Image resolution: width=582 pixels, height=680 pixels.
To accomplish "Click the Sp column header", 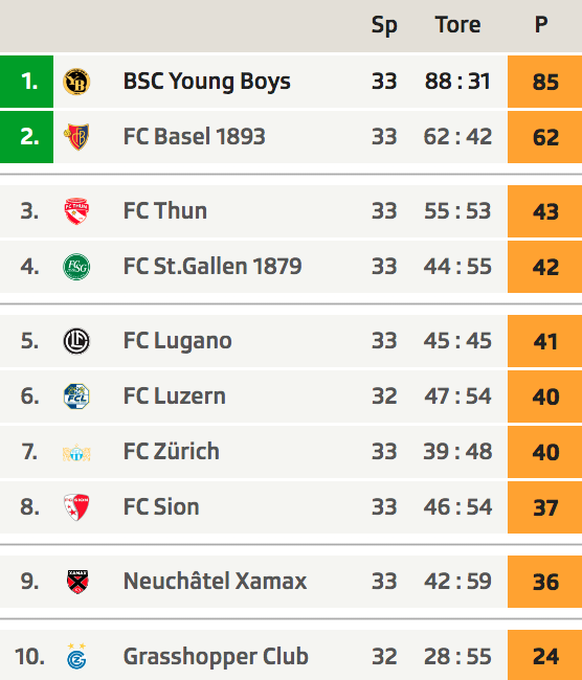I will (x=384, y=25).
